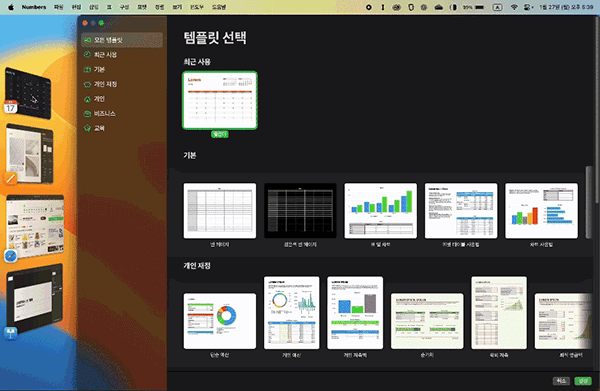Viewport: 600px width, 391px height.
Task: Select the retirement savings template thumbnail
Action: (499, 313)
